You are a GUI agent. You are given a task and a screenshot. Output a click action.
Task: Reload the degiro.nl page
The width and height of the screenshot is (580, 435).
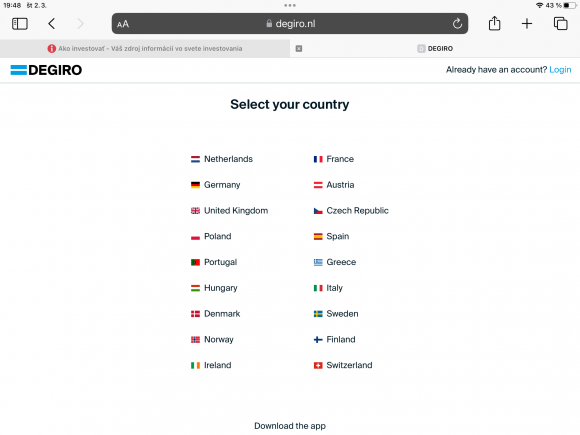click(x=457, y=24)
